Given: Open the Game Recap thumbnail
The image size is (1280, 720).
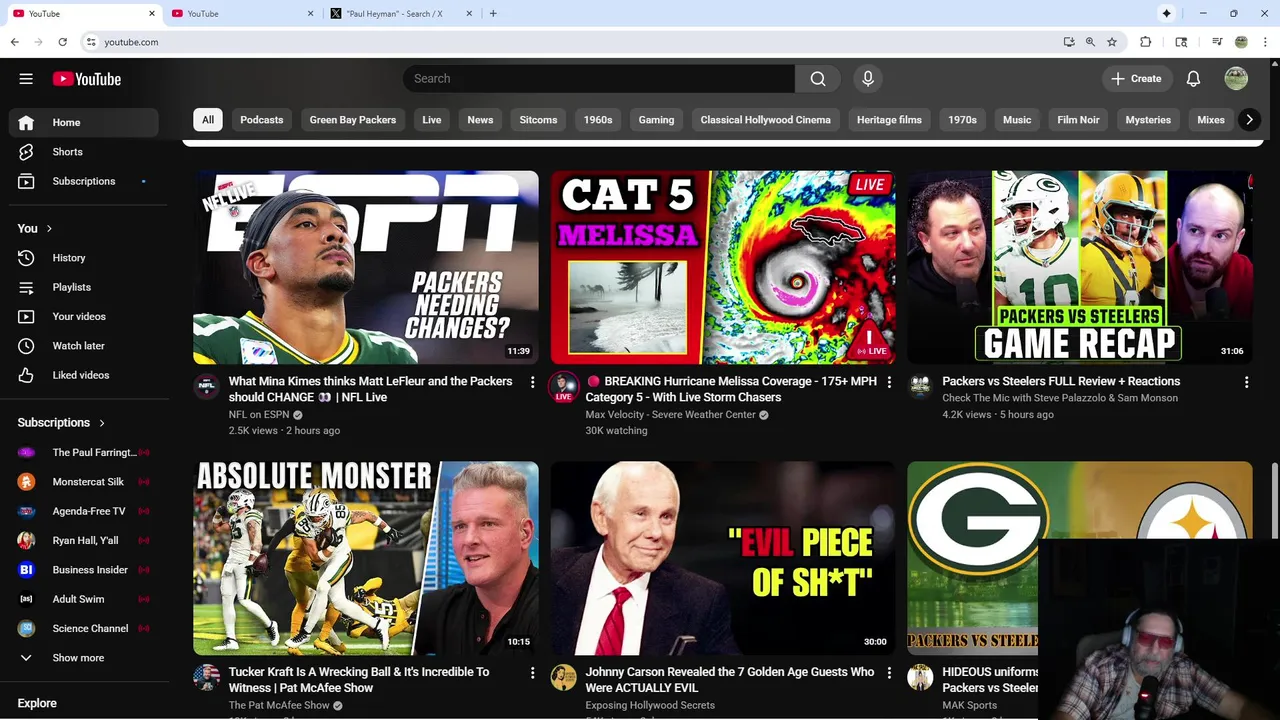Looking at the screenshot, I should point(1080,267).
